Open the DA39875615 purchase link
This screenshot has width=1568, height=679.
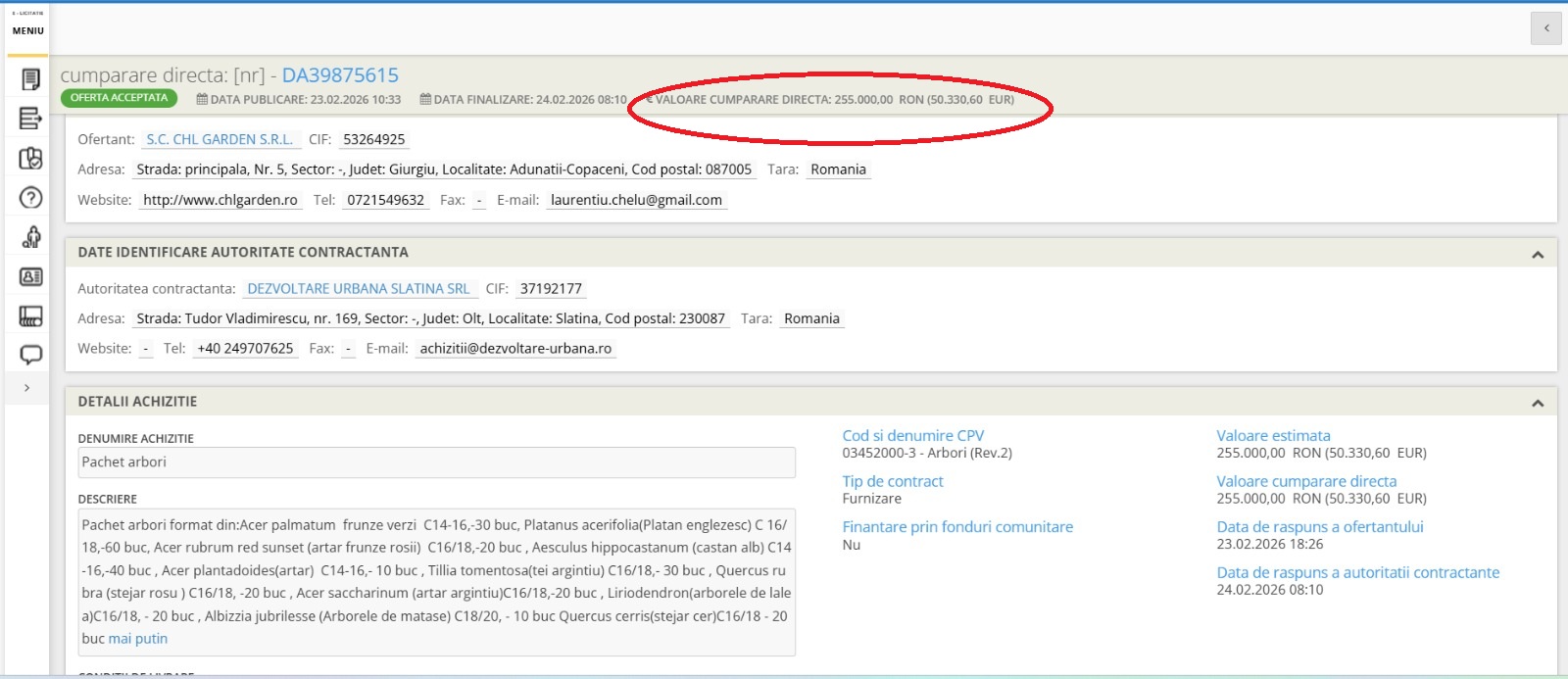(340, 75)
